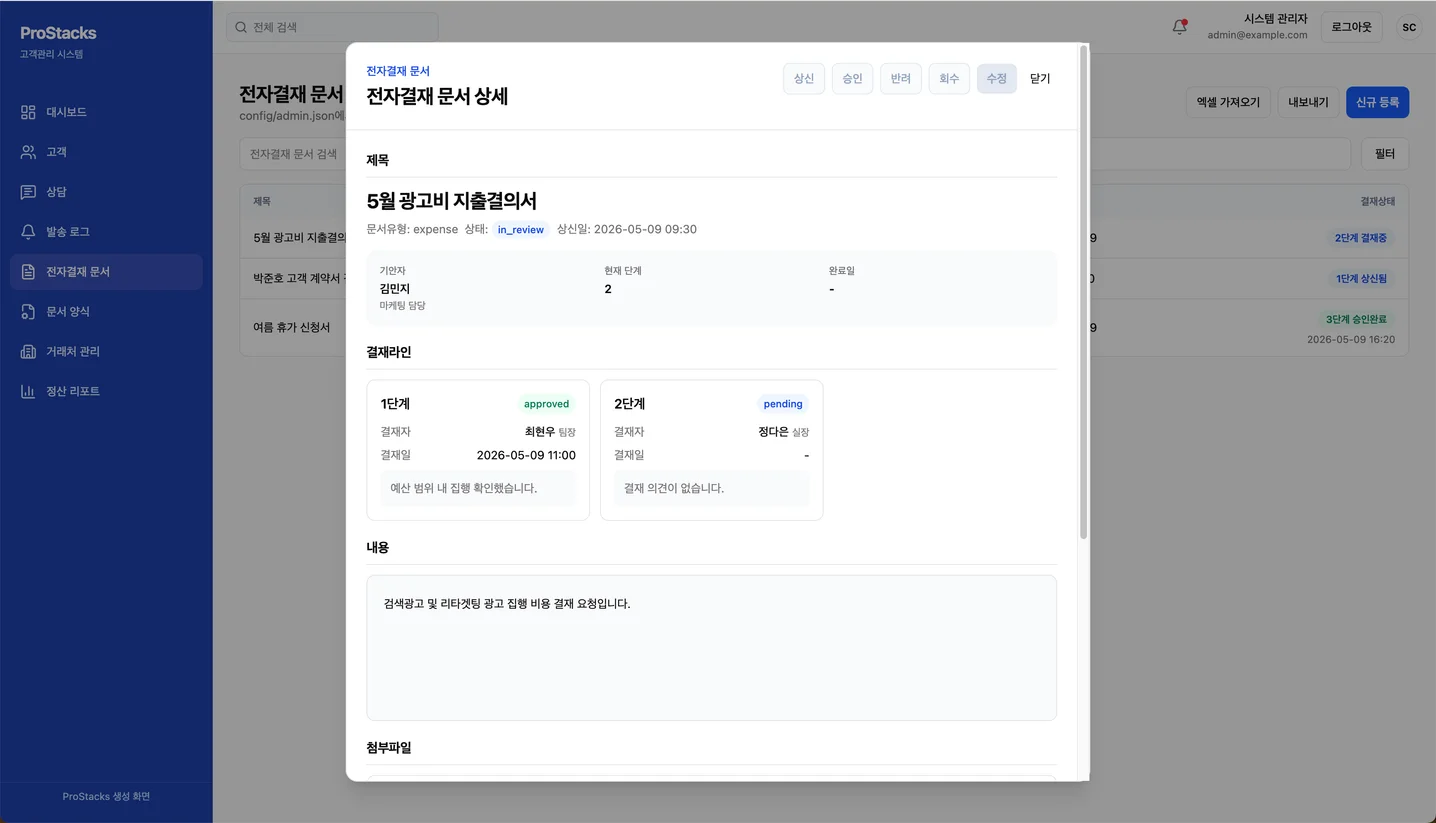Click the text 결재 의견이 없습니다.
This screenshot has width=1436, height=823.
pos(674,488)
